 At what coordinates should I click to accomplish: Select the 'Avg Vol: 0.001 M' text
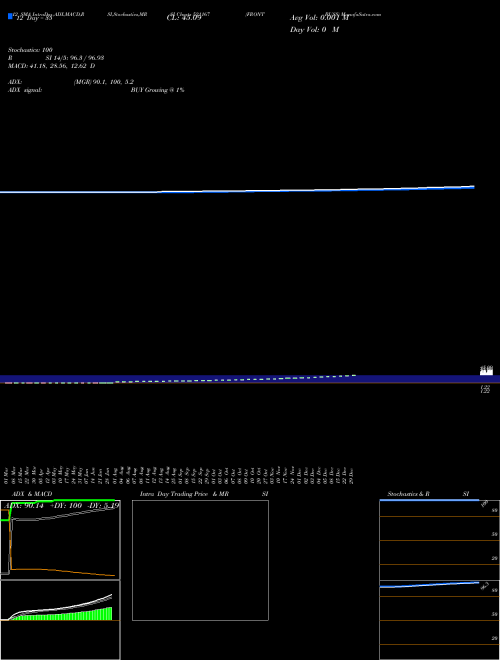pyautogui.click(x=319, y=18)
